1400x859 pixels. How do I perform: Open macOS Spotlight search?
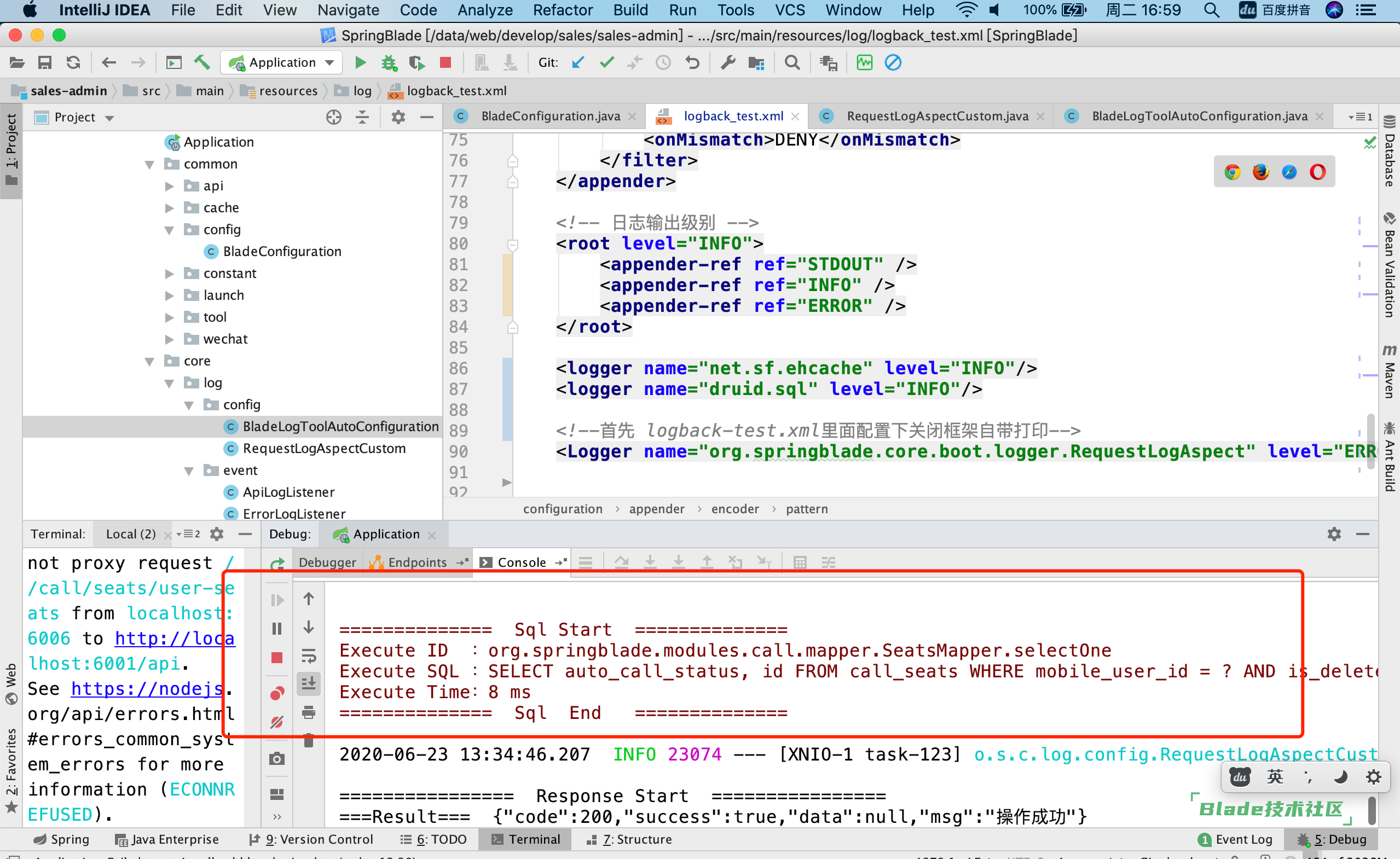coord(1211,10)
